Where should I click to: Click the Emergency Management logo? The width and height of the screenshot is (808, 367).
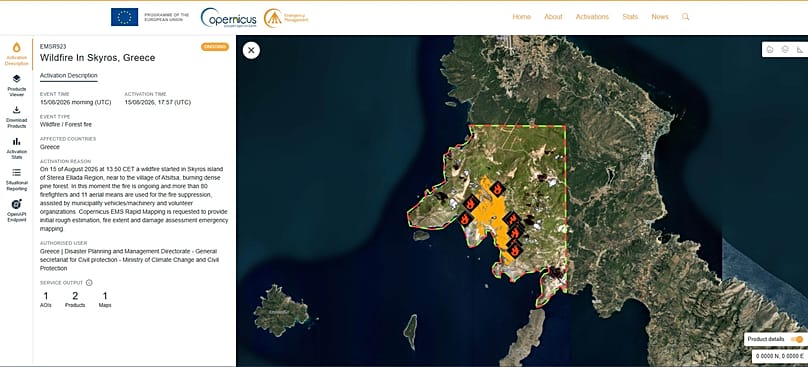(286, 18)
